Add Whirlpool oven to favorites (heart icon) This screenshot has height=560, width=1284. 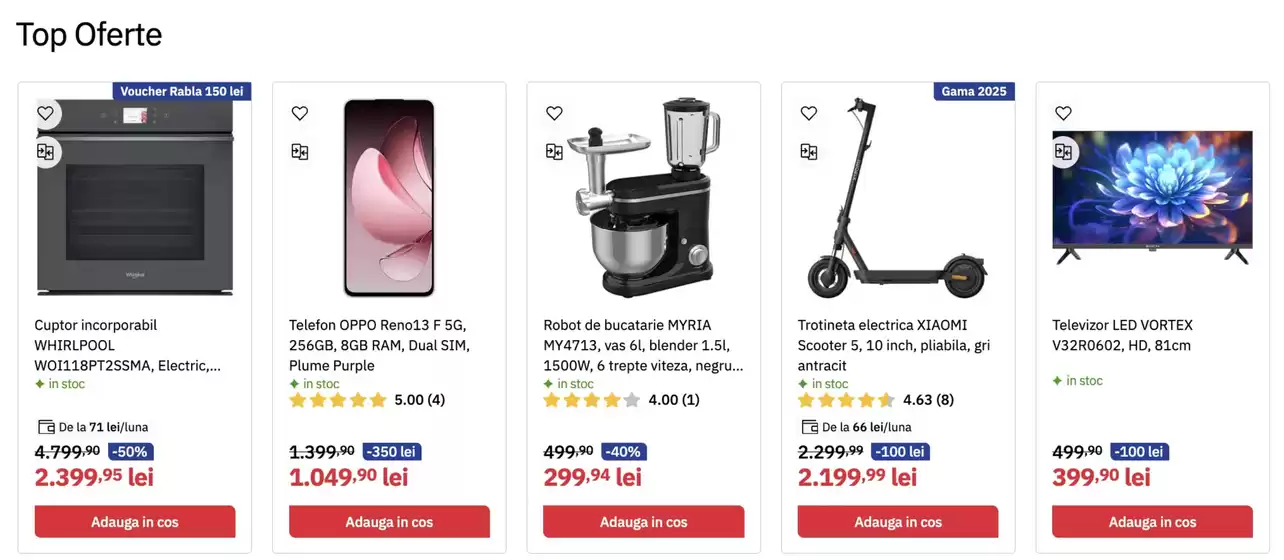coord(45,113)
